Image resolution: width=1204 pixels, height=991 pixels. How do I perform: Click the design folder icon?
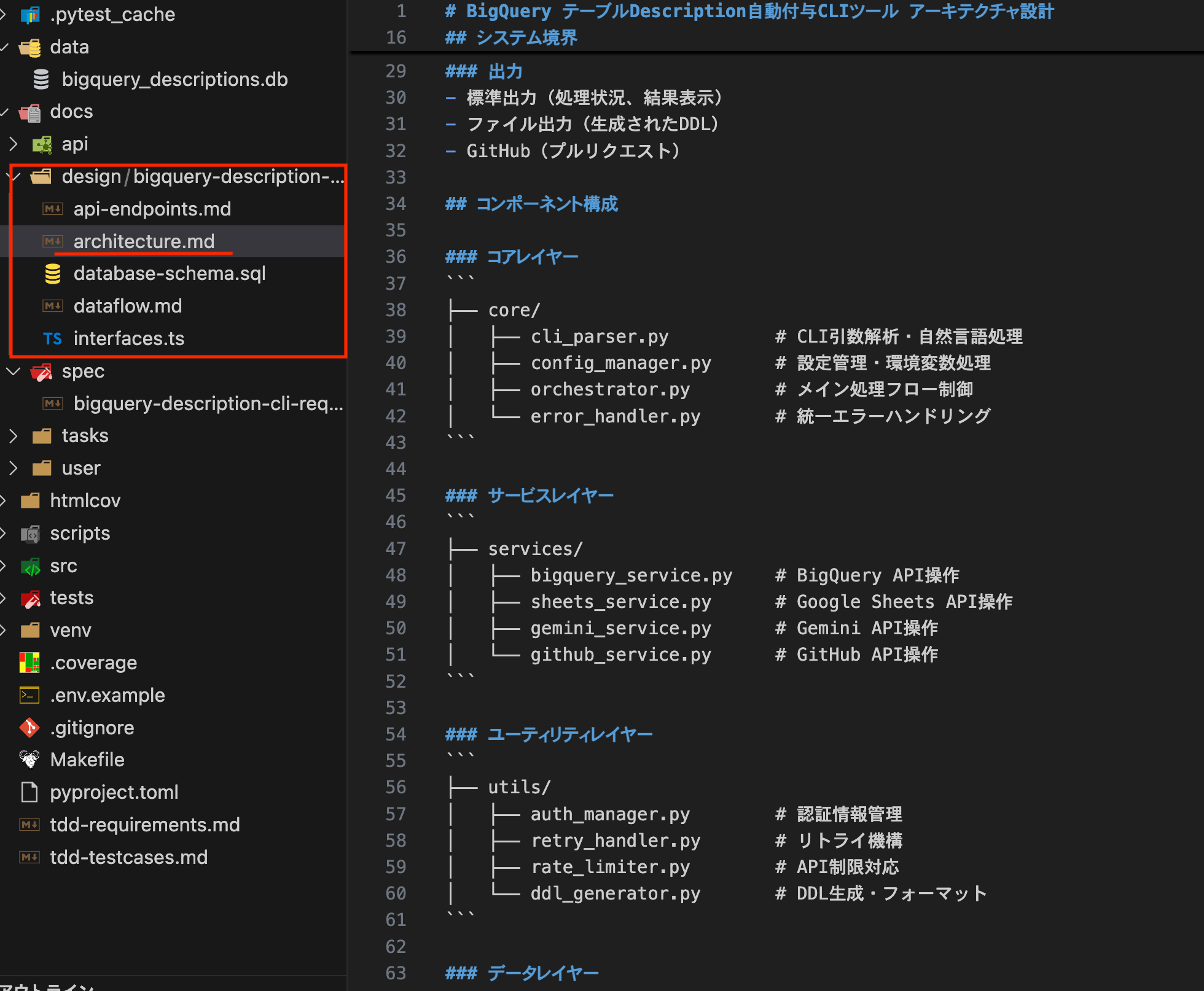(x=42, y=177)
